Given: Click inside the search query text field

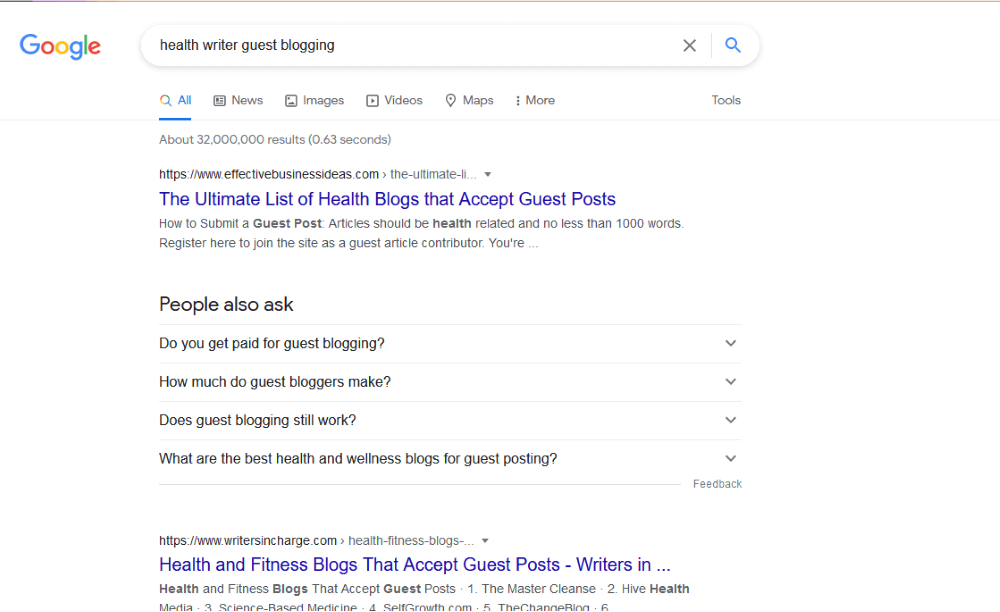Looking at the screenshot, I should (415, 45).
